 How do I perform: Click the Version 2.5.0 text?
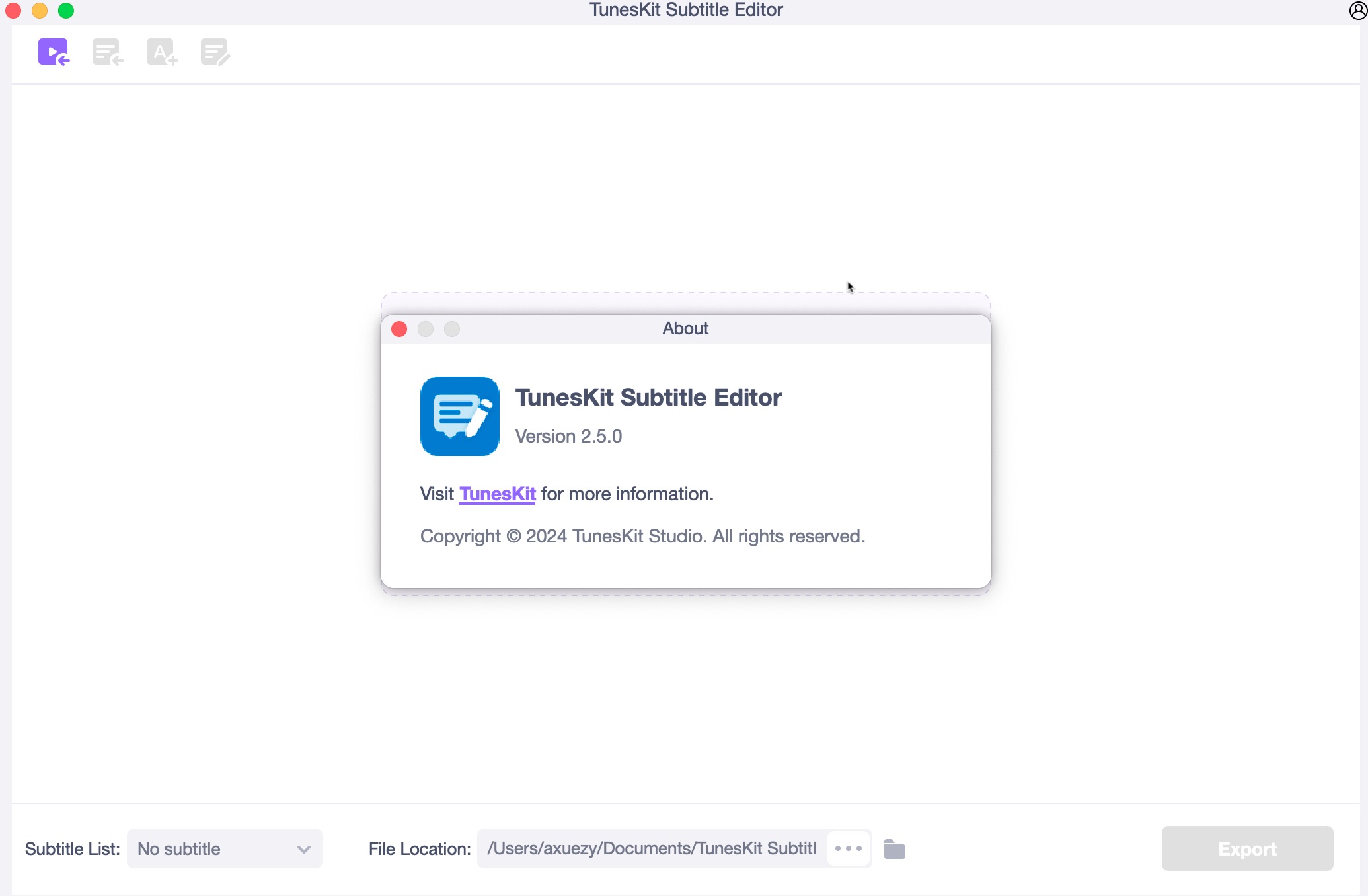click(x=568, y=436)
